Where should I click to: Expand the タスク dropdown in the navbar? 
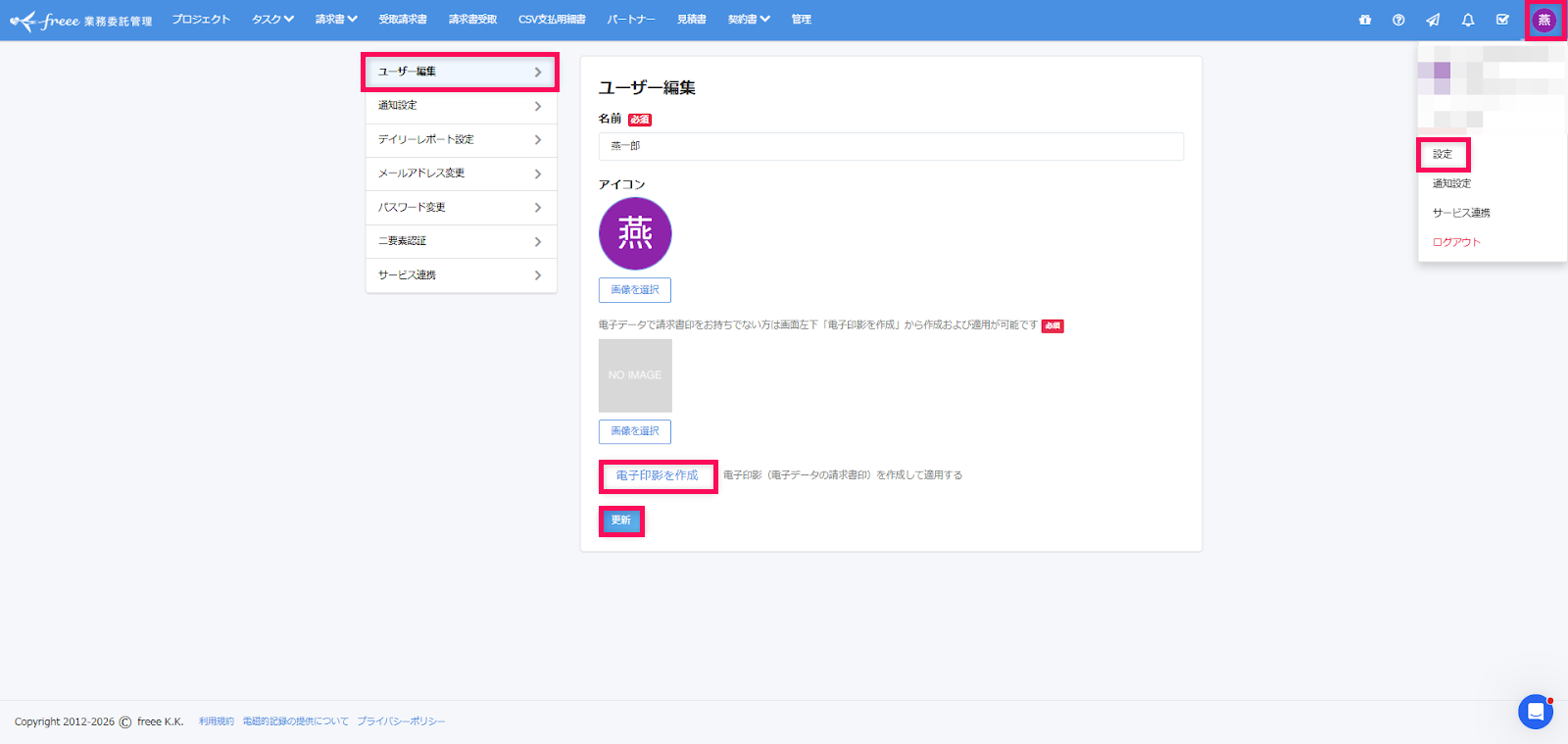click(x=272, y=20)
